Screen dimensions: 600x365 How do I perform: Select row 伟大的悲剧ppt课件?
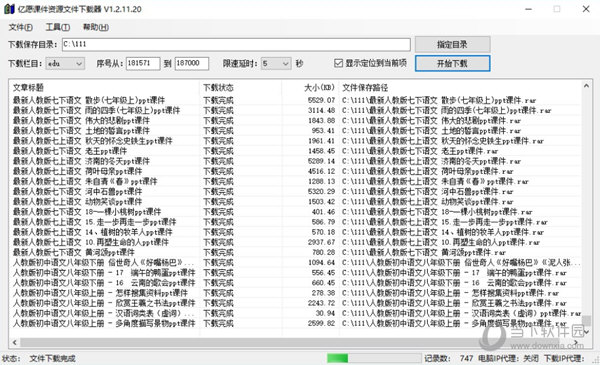[x=295, y=121]
